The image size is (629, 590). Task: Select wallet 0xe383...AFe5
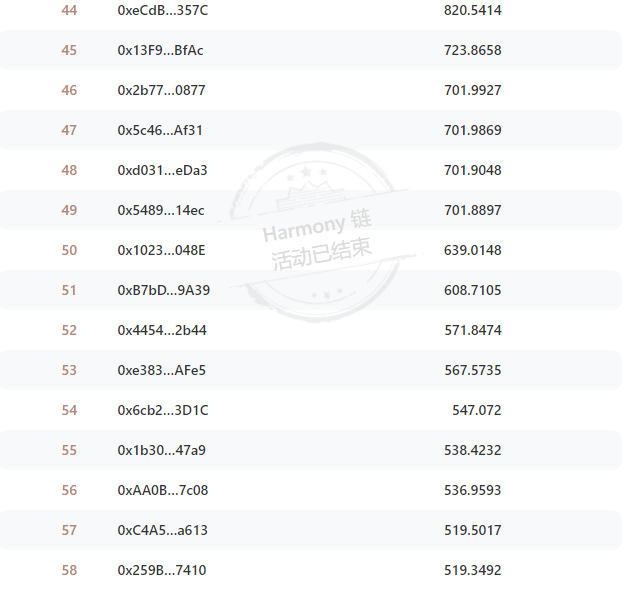(x=162, y=370)
